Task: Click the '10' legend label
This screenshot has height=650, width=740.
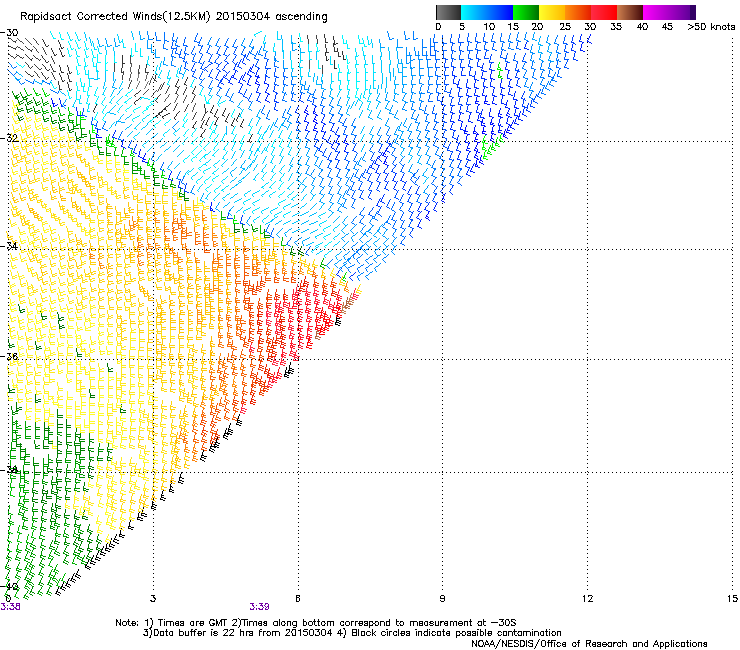Action: [x=489, y=27]
